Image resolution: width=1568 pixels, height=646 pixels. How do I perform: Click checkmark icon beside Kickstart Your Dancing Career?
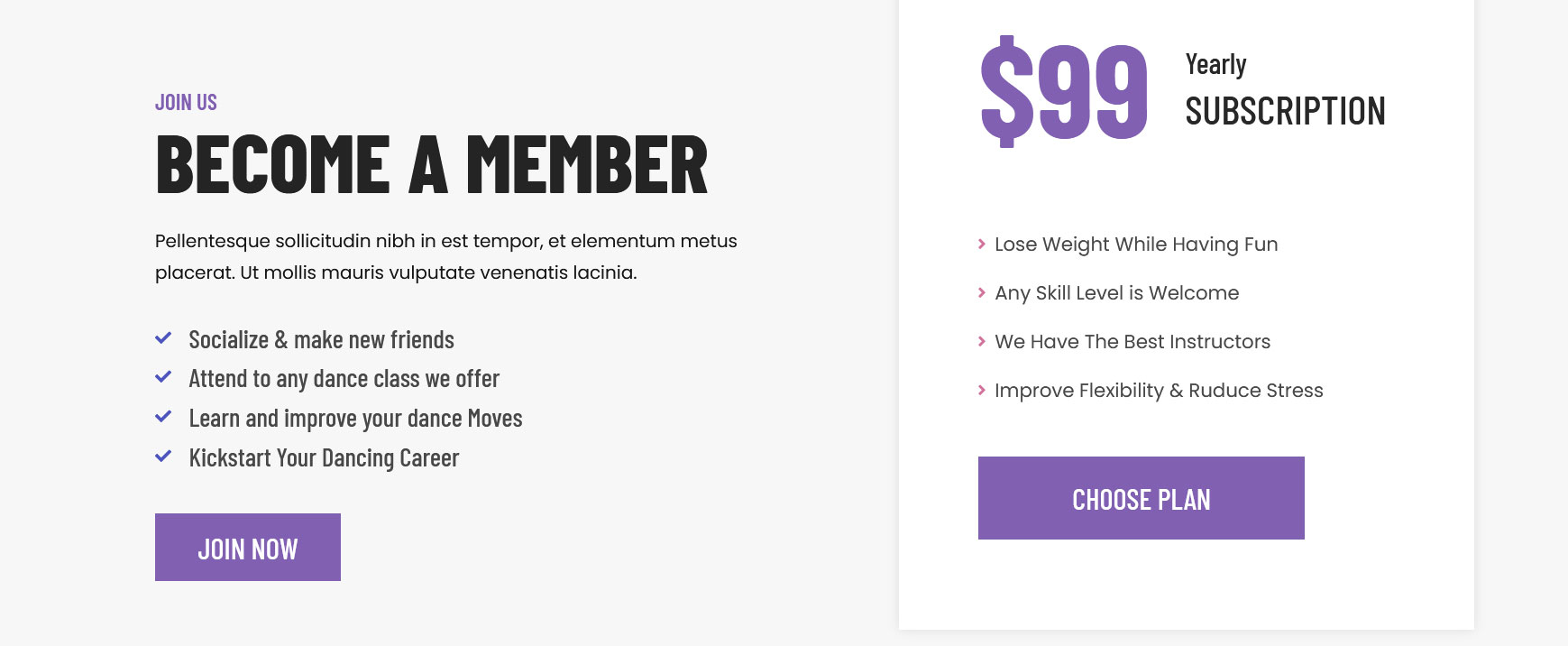163,457
